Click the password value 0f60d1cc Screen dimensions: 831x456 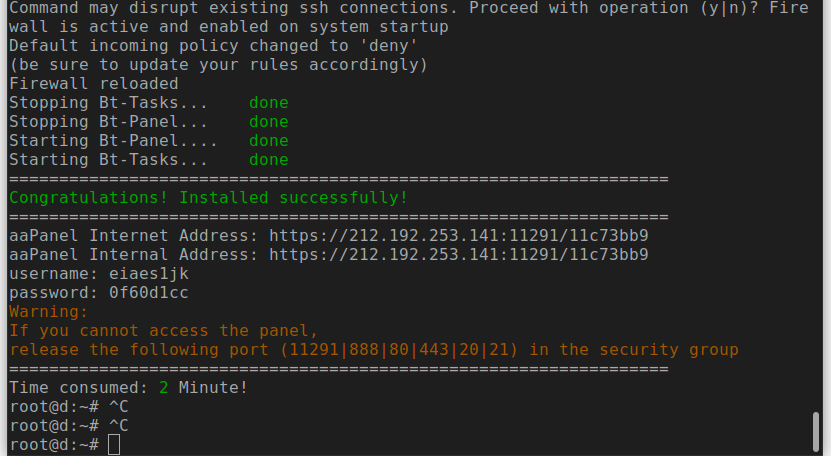click(149, 293)
